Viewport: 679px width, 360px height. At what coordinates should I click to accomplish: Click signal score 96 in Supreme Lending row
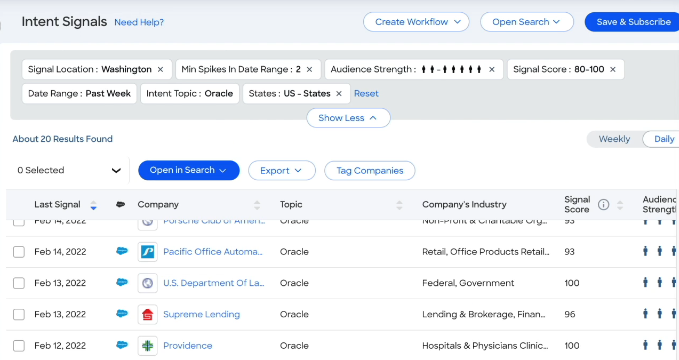[x=570, y=314]
